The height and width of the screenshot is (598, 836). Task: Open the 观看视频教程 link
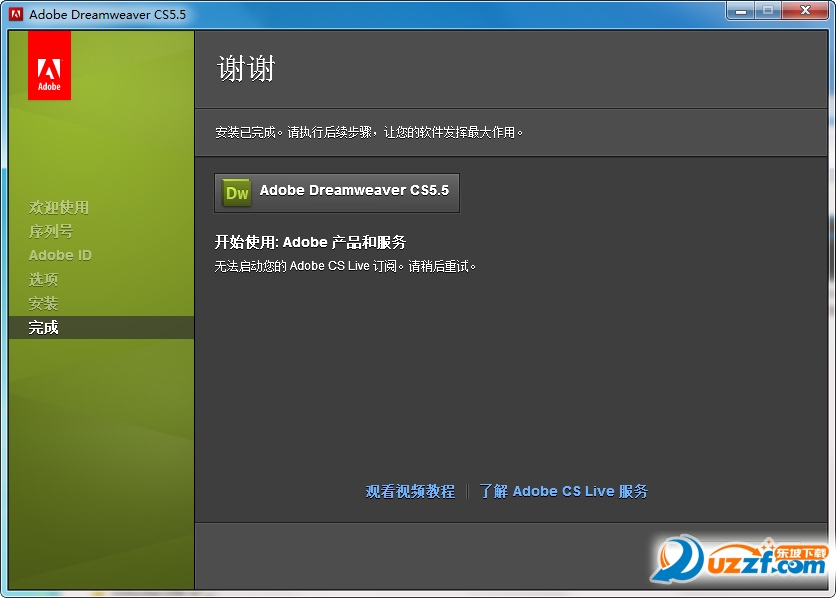[x=410, y=491]
